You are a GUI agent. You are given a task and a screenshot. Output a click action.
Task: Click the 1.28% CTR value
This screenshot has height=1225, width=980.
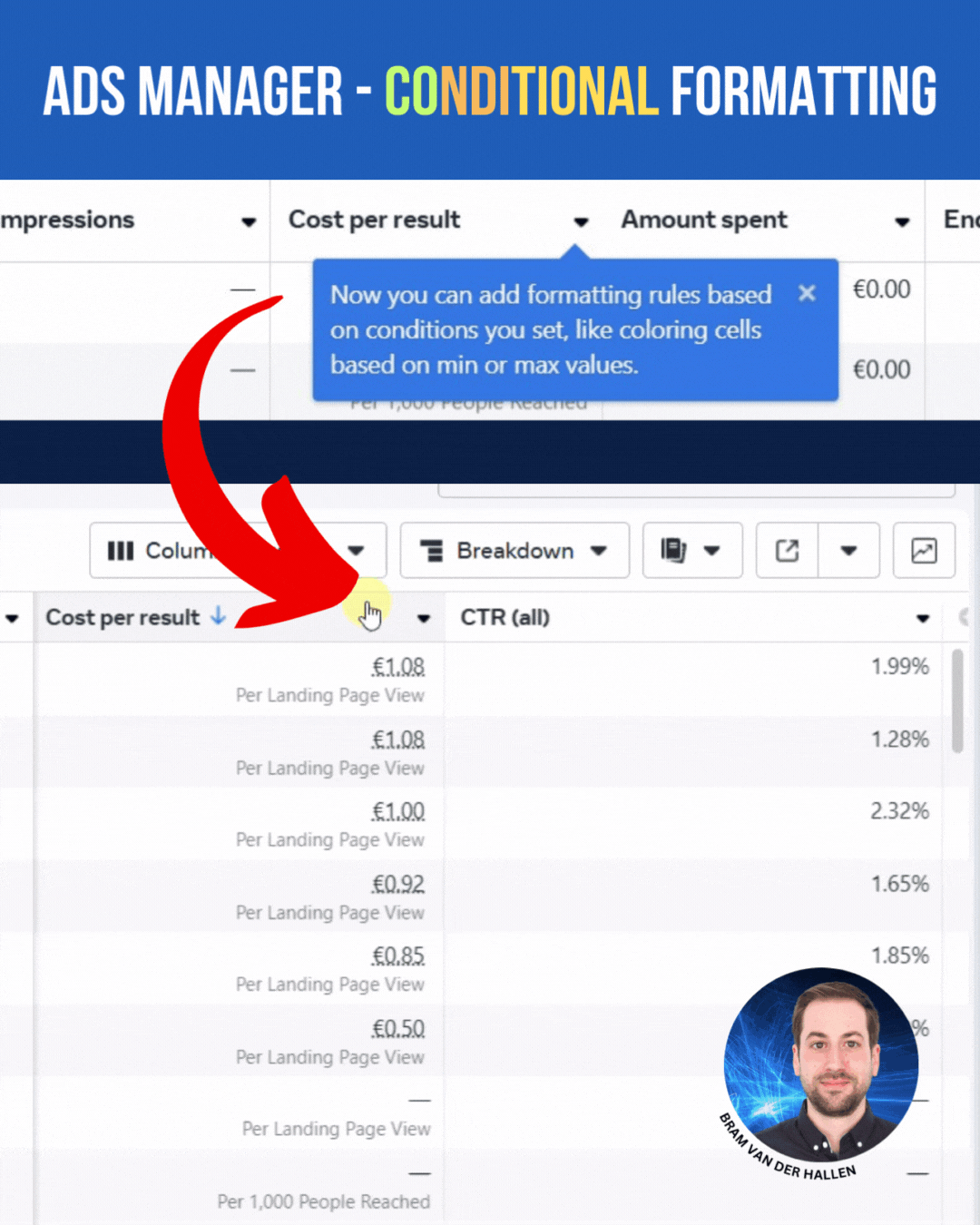900,740
